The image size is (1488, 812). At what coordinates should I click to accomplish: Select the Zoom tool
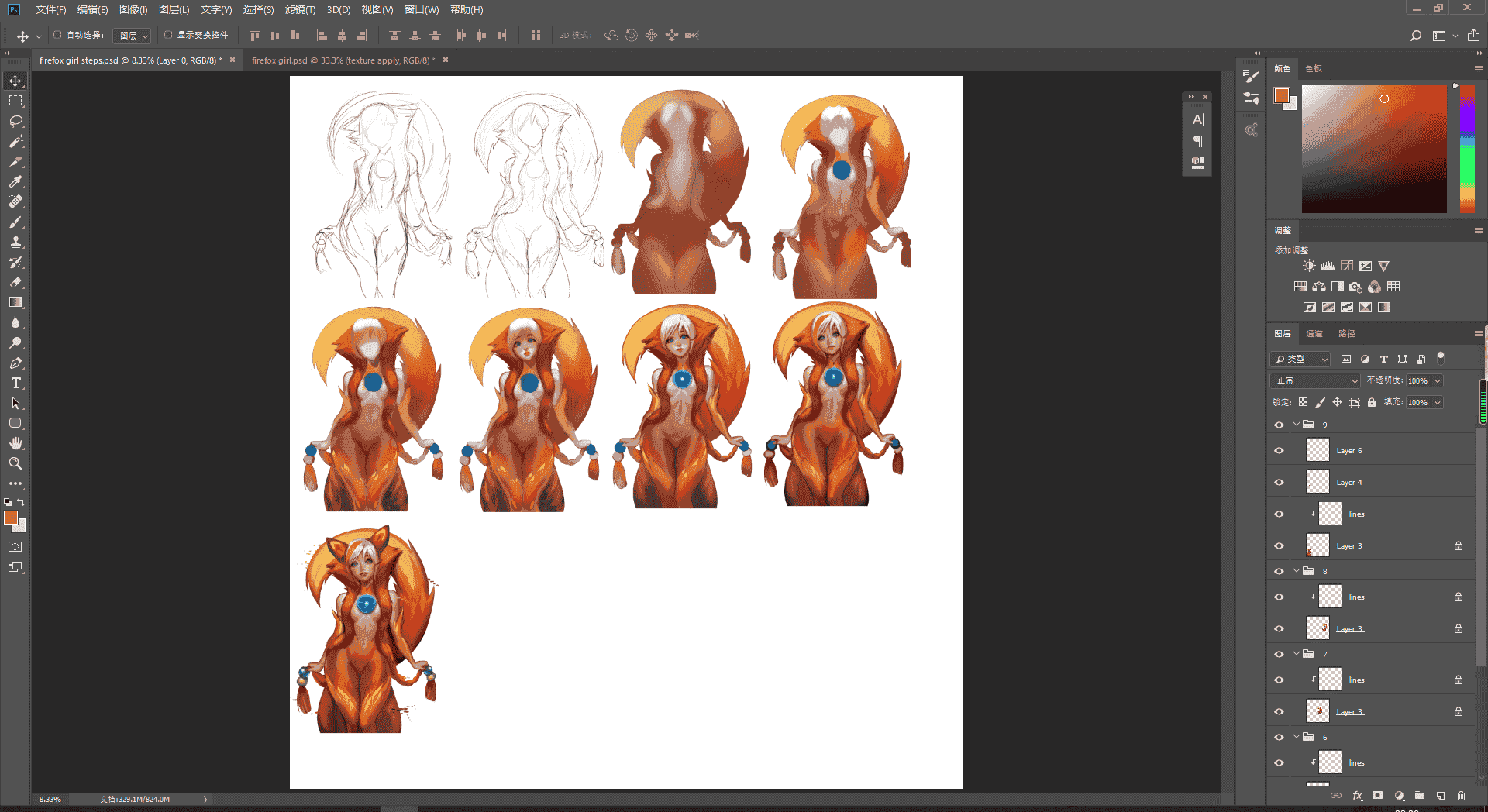tap(15, 463)
